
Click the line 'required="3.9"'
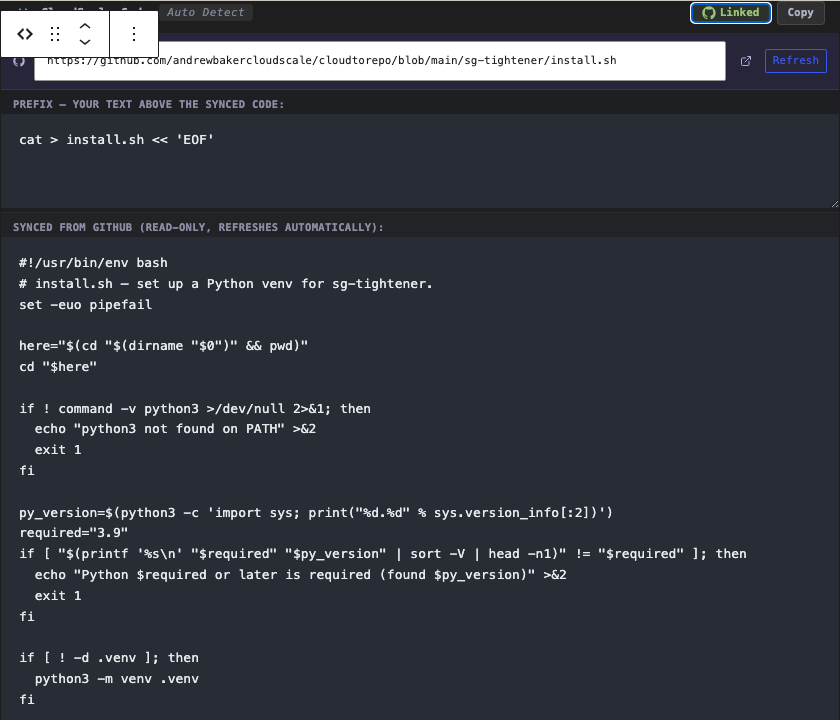tap(73, 533)
